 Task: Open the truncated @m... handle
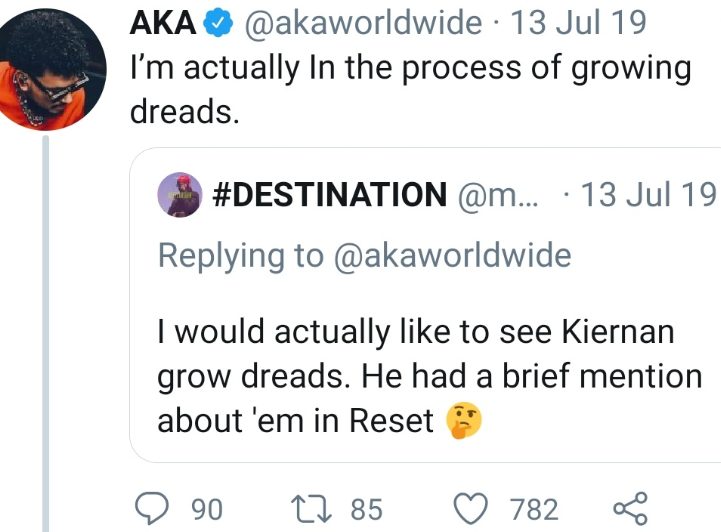pos(497,195)
